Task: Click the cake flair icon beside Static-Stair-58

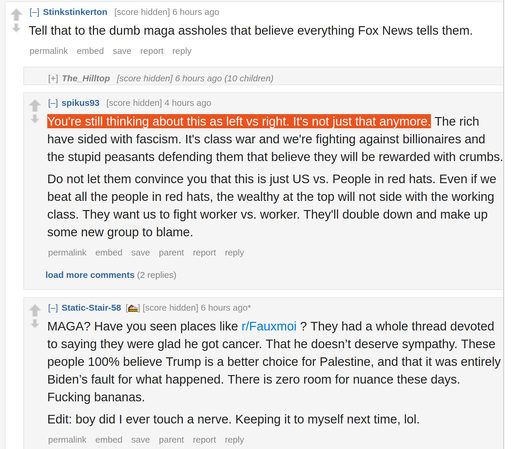Action: pos(133,308)
